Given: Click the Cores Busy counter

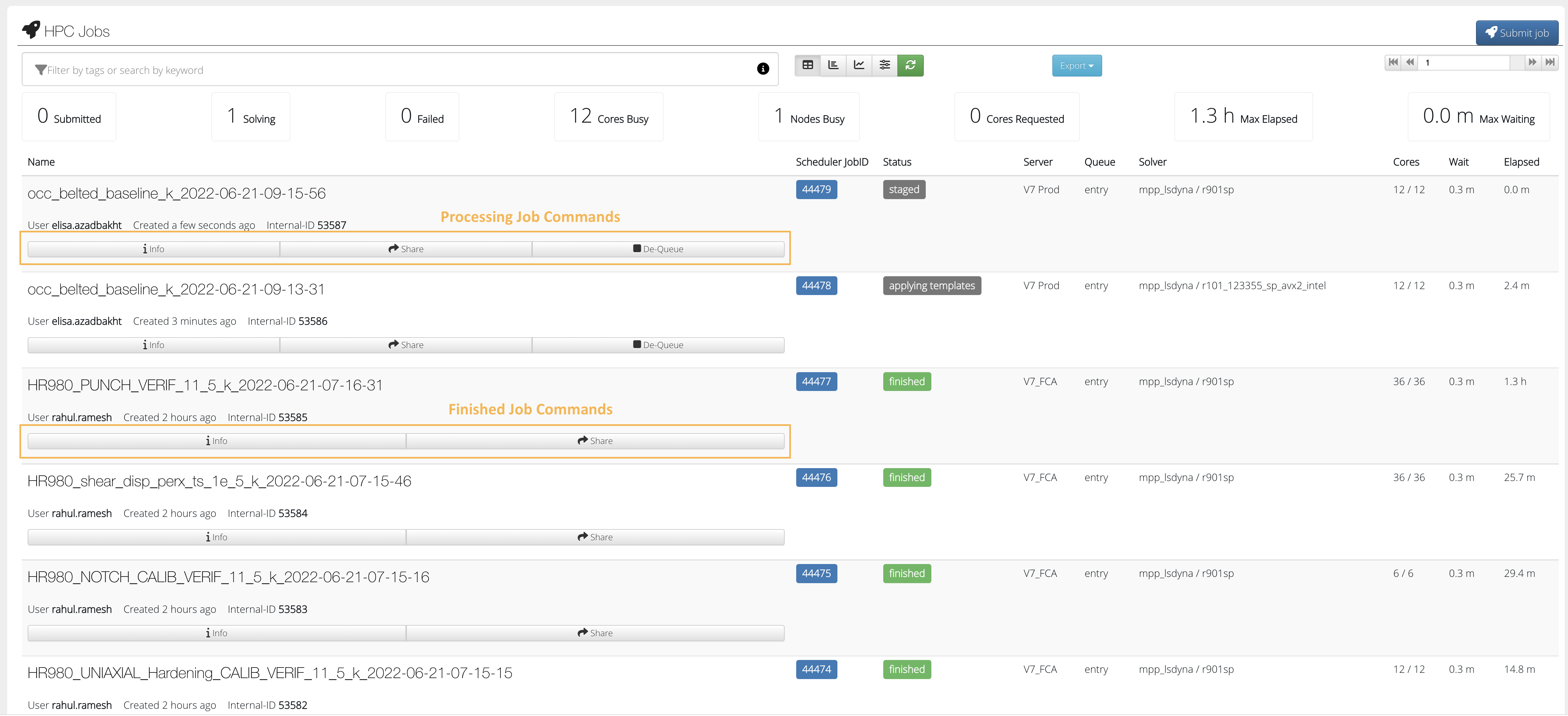Looking at the screenshot, I should (x=609, y=117).
